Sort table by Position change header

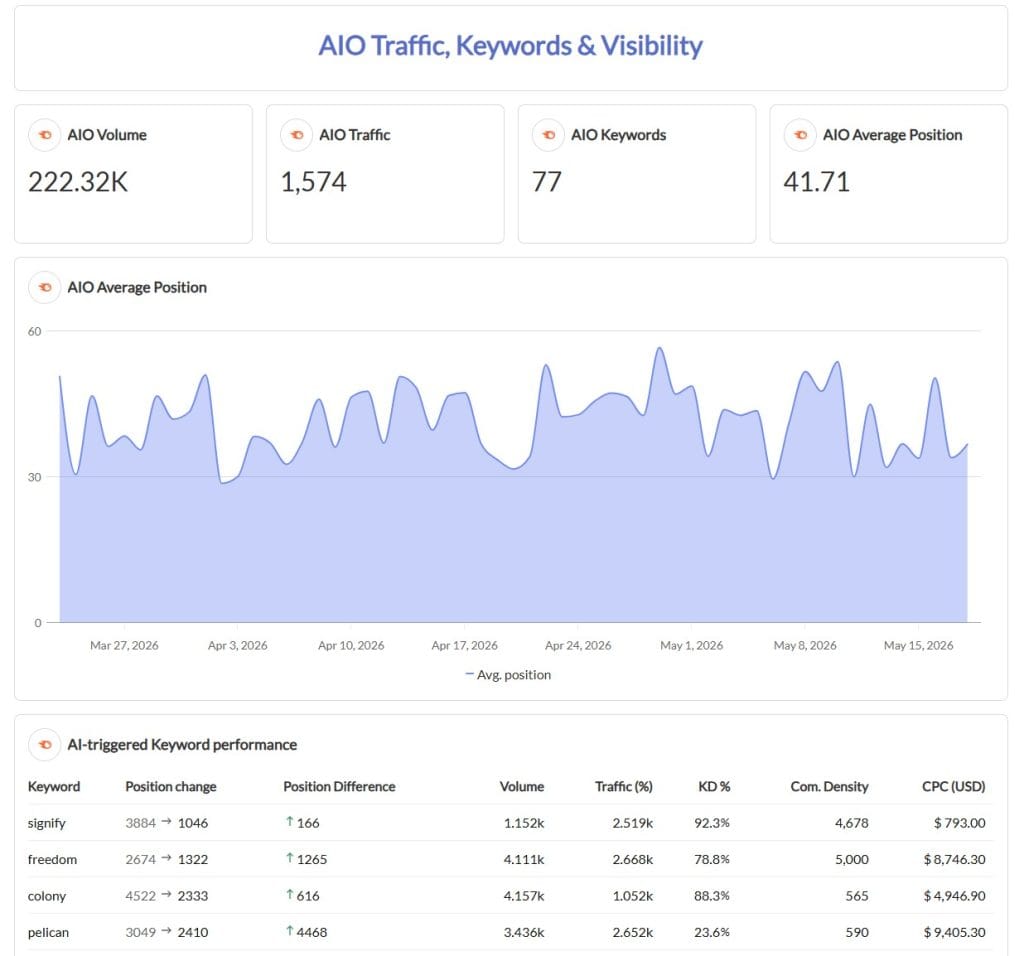click(x=170, y=786)
